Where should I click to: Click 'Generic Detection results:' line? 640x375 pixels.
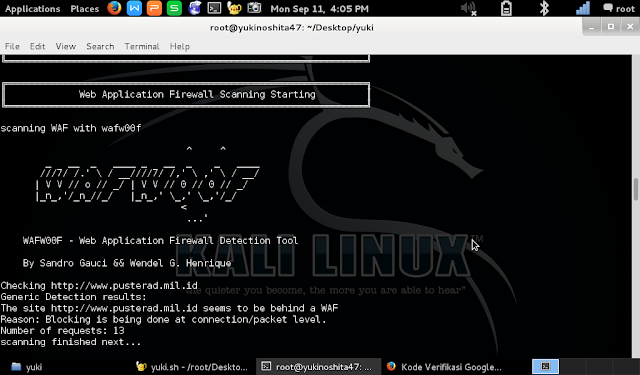tap(73, 297)
